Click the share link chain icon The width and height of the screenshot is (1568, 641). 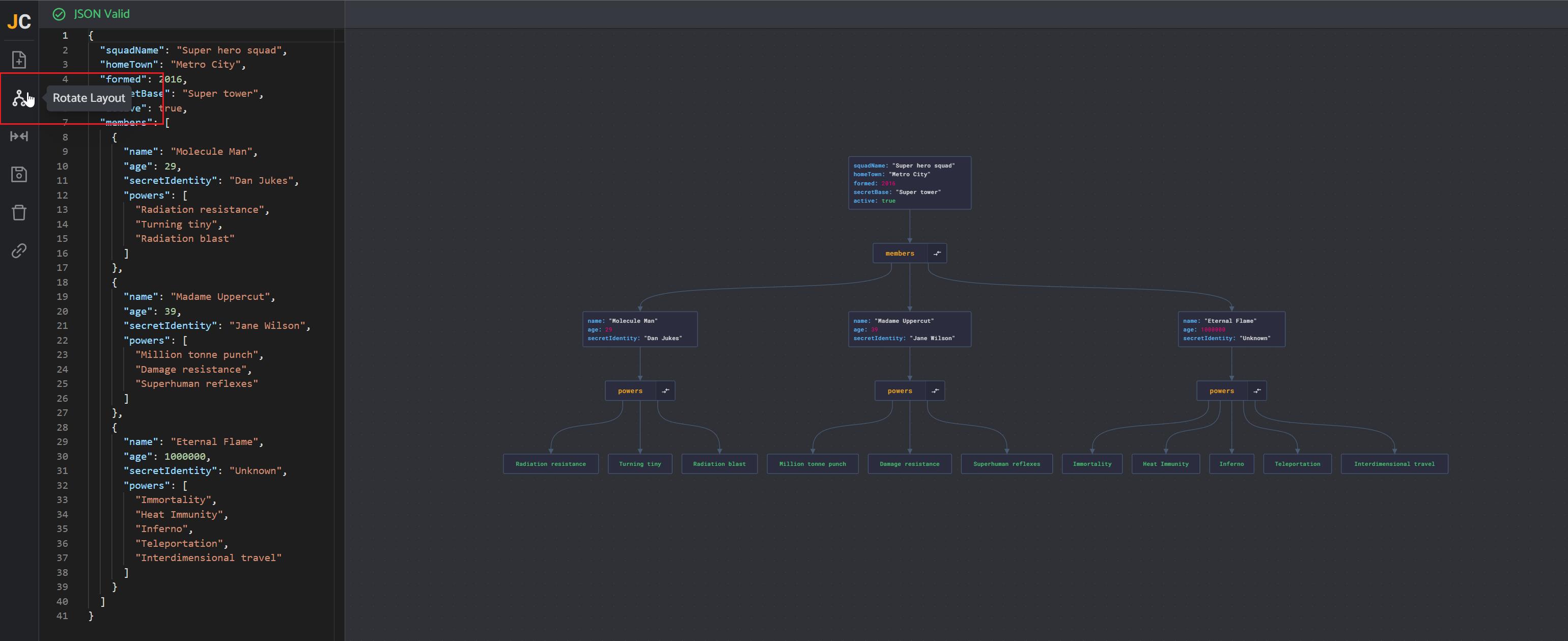[19, 251]
